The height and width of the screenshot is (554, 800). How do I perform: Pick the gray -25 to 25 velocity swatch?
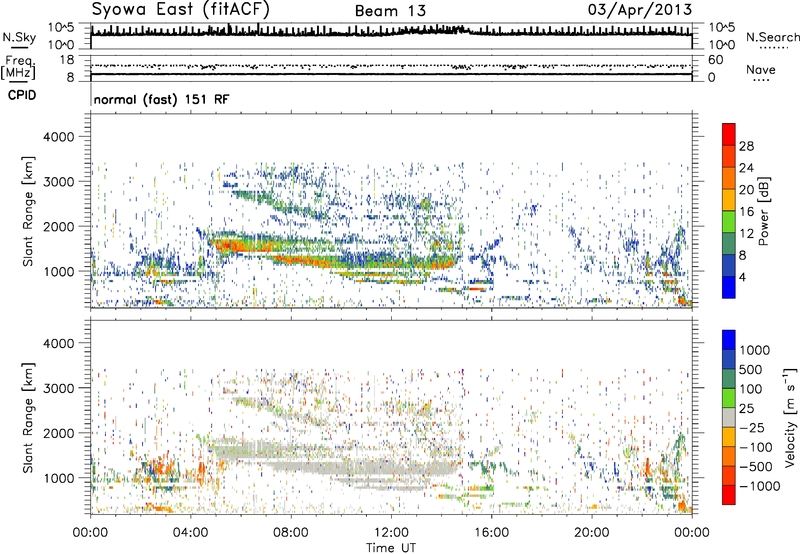(729, 417)
